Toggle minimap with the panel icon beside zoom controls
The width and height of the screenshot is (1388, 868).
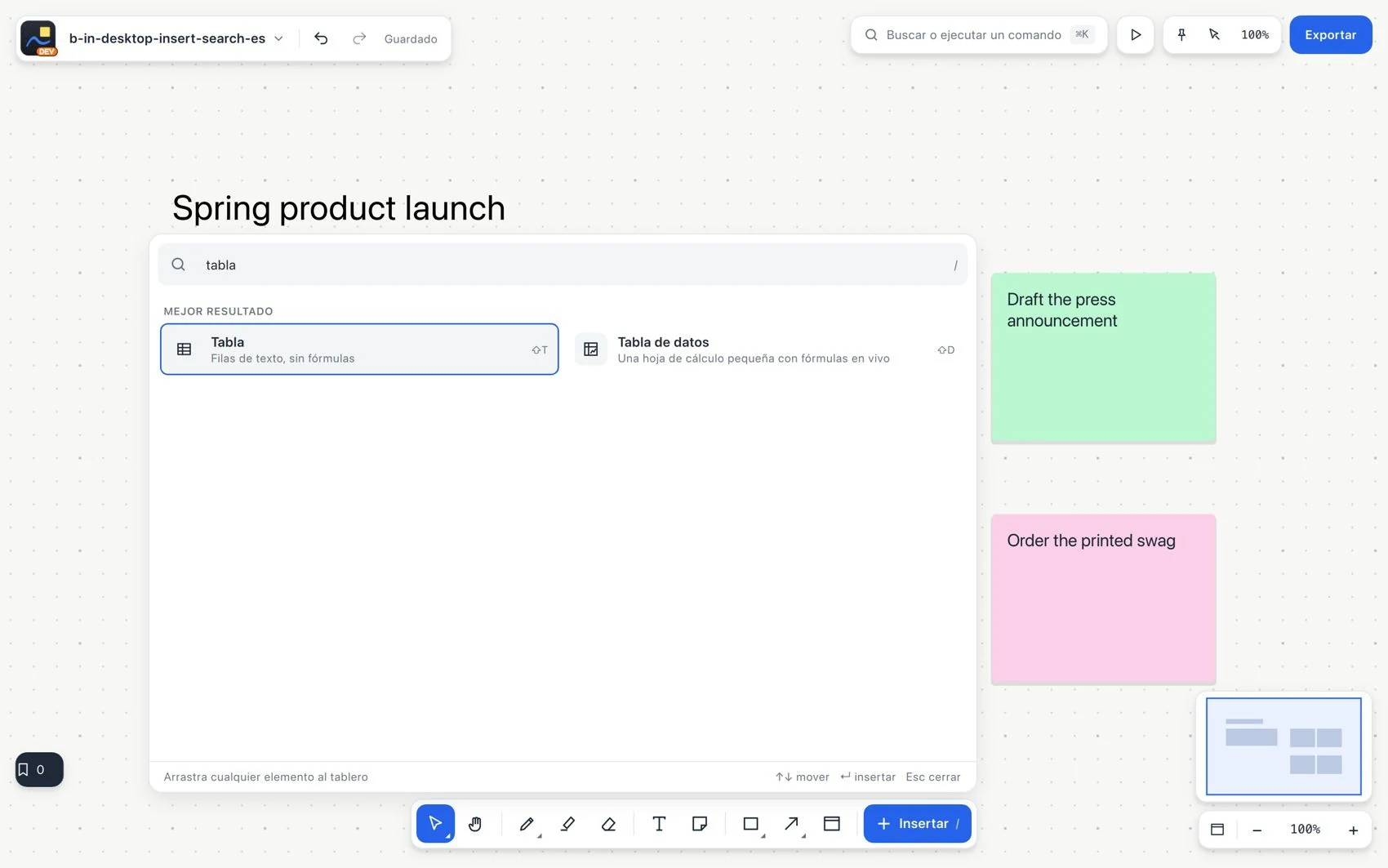[1217, 830]
